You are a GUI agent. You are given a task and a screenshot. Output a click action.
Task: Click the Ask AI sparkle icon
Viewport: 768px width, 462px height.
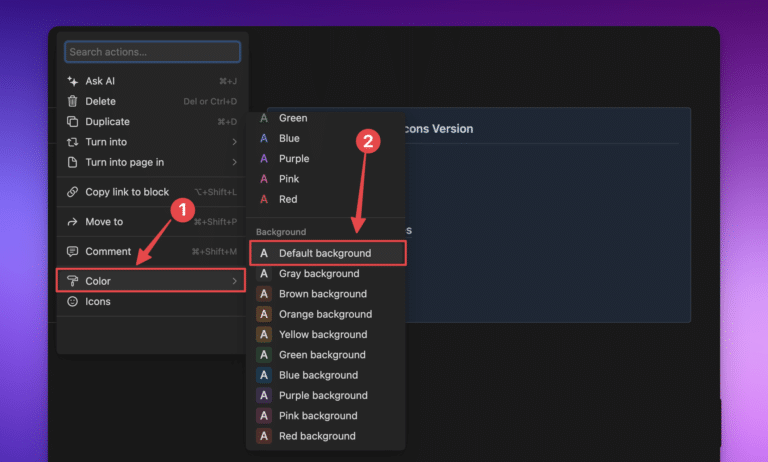click(x=72, y=81)
